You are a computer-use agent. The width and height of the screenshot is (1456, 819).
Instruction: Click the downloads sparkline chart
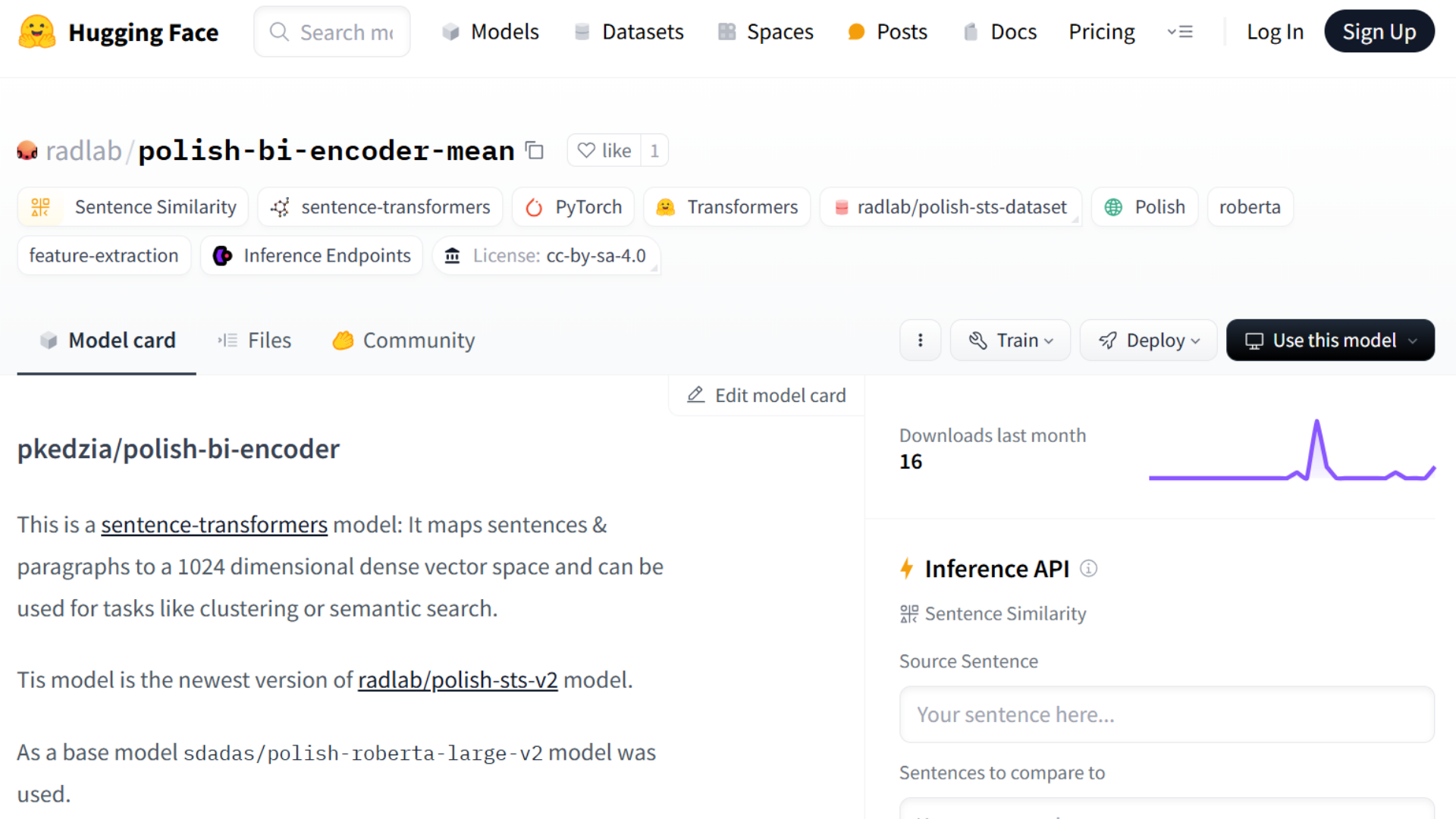click(1291, 450)
